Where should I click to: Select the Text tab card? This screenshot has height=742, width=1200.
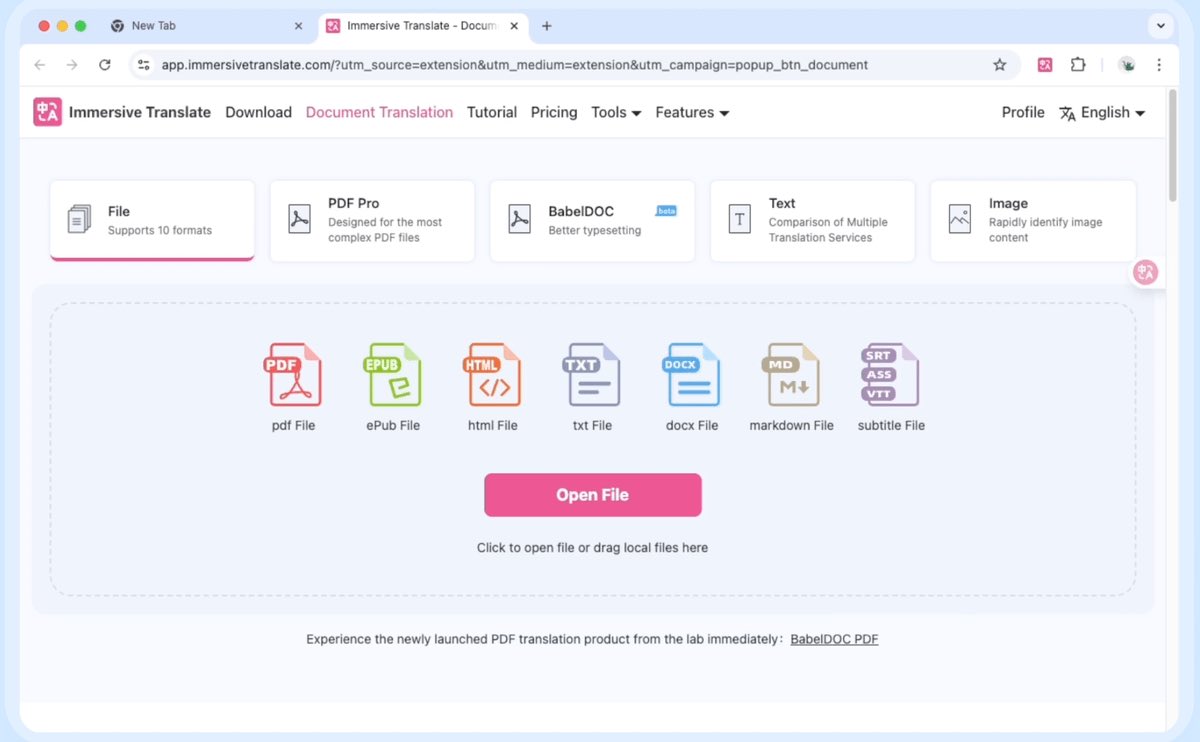coord(812,221)
